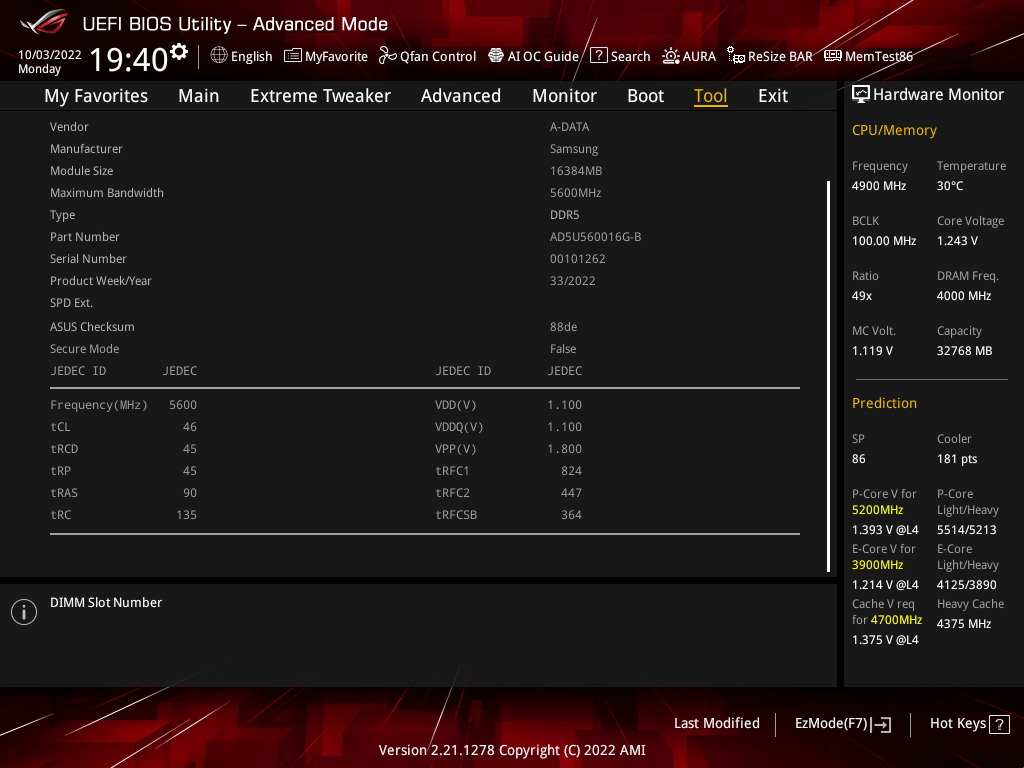Click the tCL 46 timing value
Image resolution: width=1024 pixels, height=768 pixels.
coord(189,426)
